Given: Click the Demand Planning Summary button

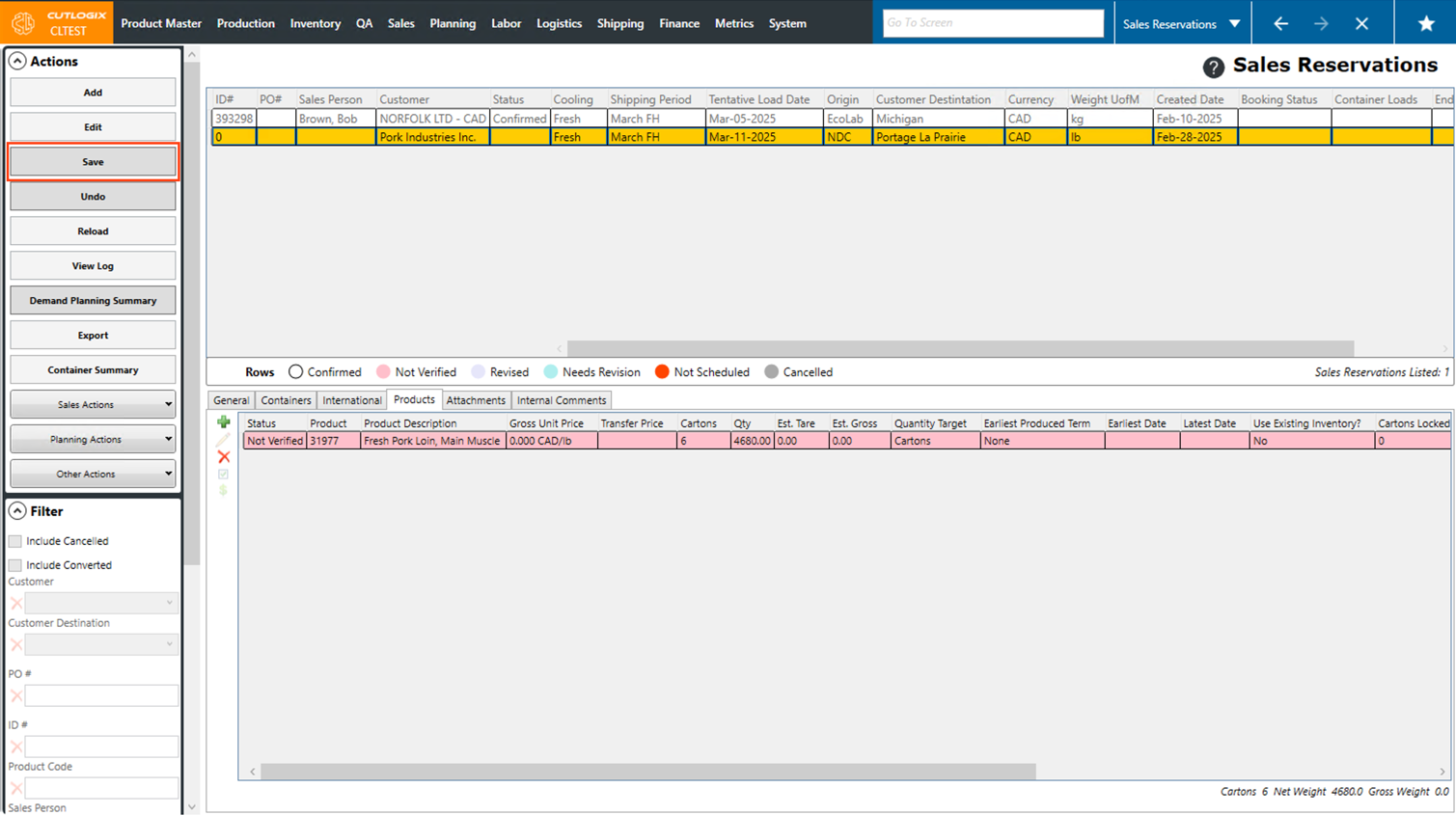Looking at the screenshot, I should 93,301.
